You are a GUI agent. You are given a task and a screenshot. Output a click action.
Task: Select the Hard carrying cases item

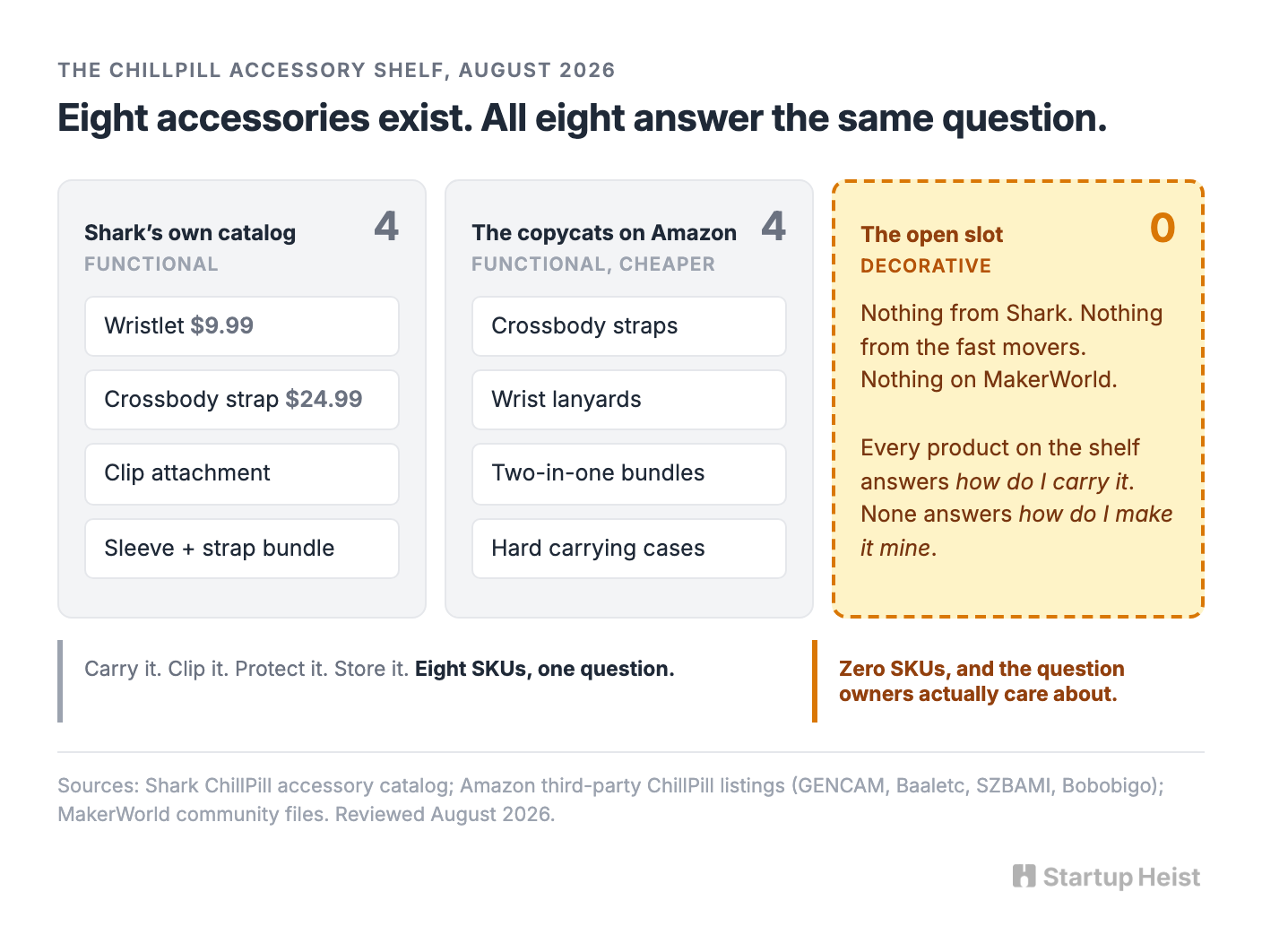point(629,549)
